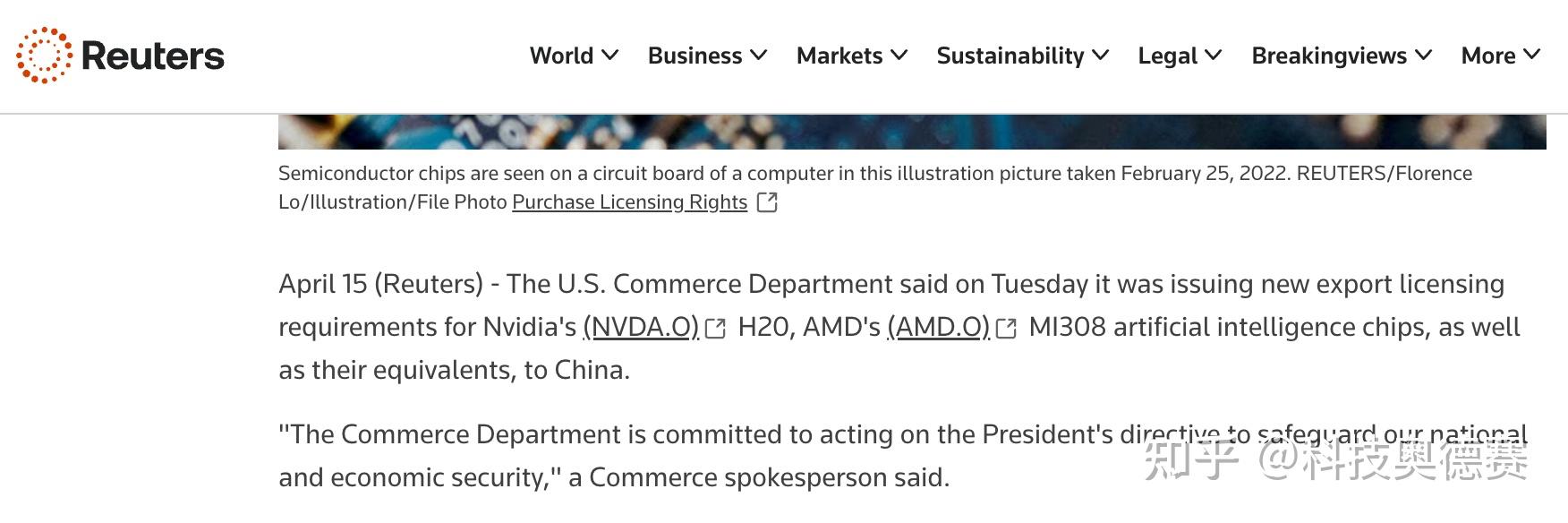Click external link icon after NVDA.O
The height and width of the screenshot is (523, 1568).
(715, 329)
